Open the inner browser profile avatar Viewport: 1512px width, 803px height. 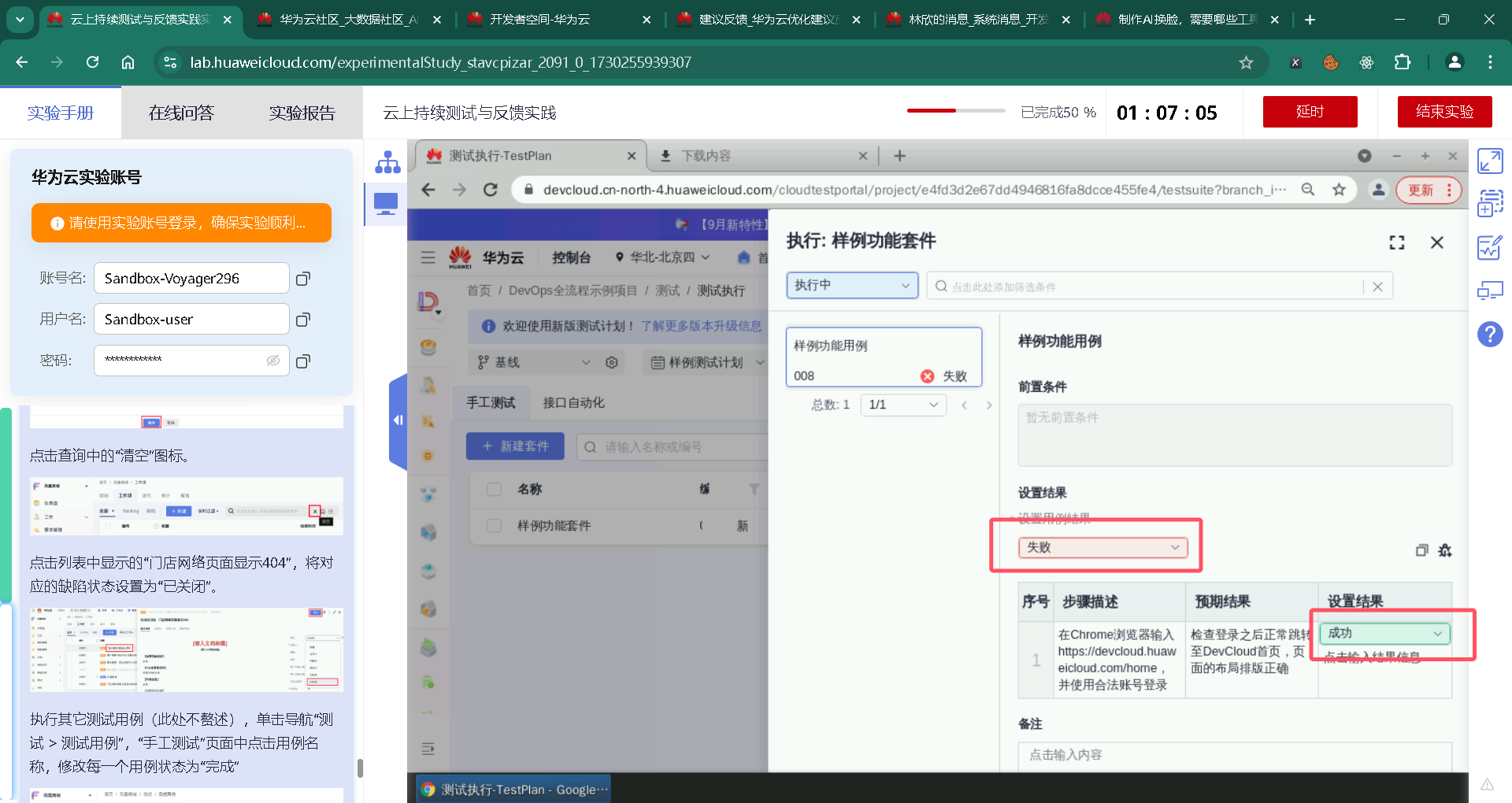click(1378, 190)
